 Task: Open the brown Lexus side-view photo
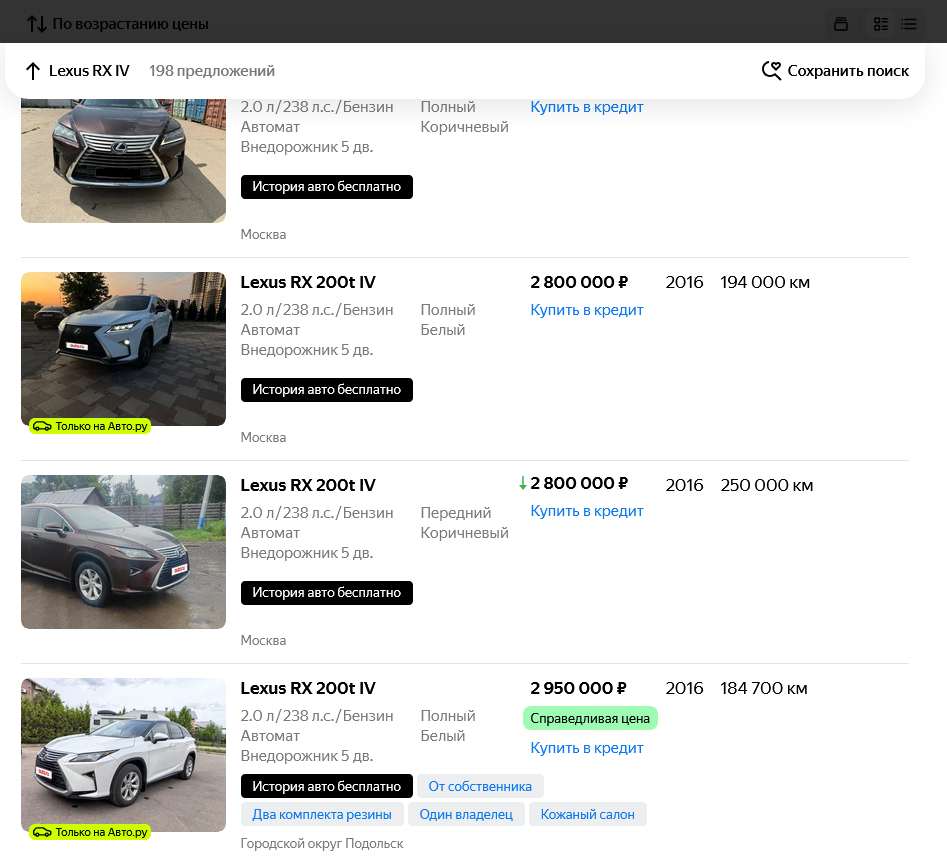tap(123, 552)
